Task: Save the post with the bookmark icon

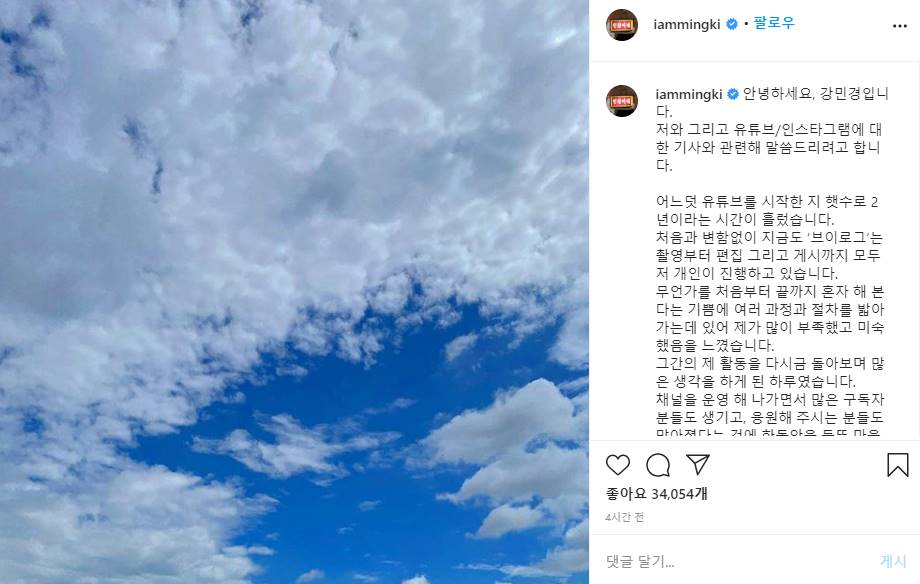Action: [x=898, y=465]
